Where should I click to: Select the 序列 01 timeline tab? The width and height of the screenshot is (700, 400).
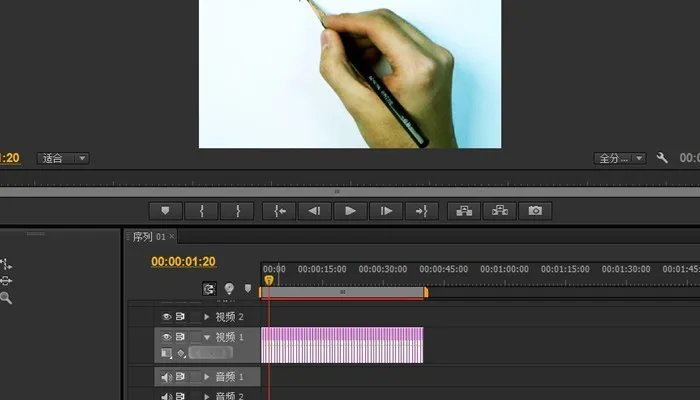148,237
